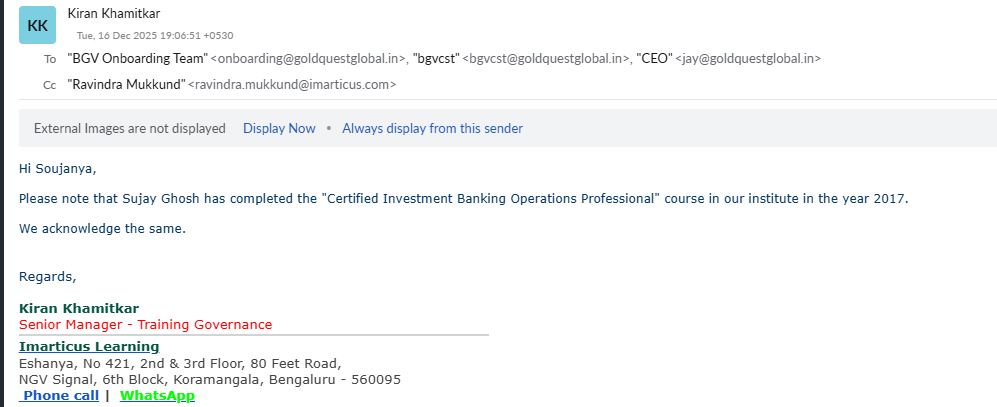Viewport: 997px width, 407px height.
Task: Open the Phone call link
Action: 61,396
